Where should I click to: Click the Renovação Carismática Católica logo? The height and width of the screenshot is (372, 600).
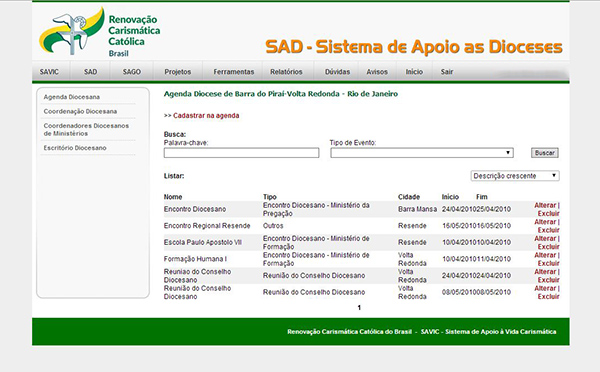pos(99,32)
